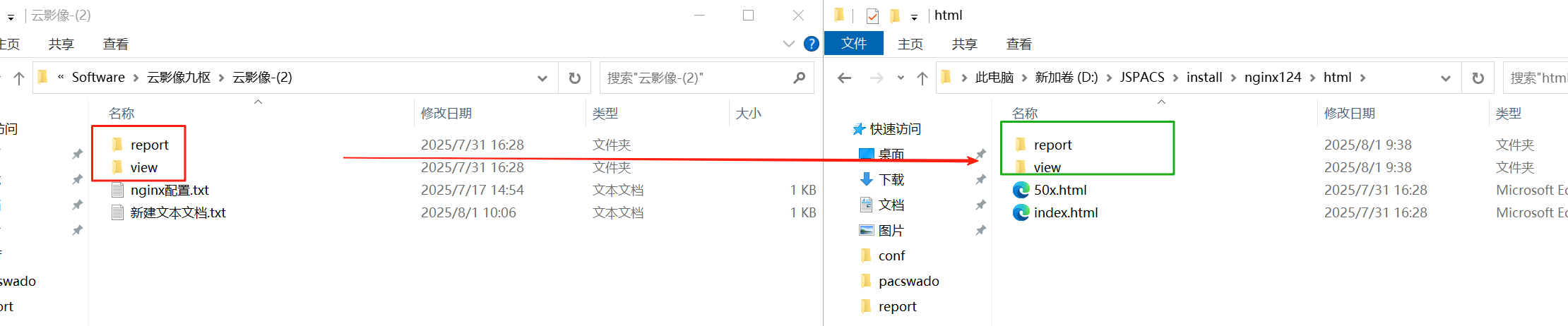The image size is (1568, 326).
Task: Select nginx配置.txt file icon
Action: pyautogui.click(x=118, y=190)
